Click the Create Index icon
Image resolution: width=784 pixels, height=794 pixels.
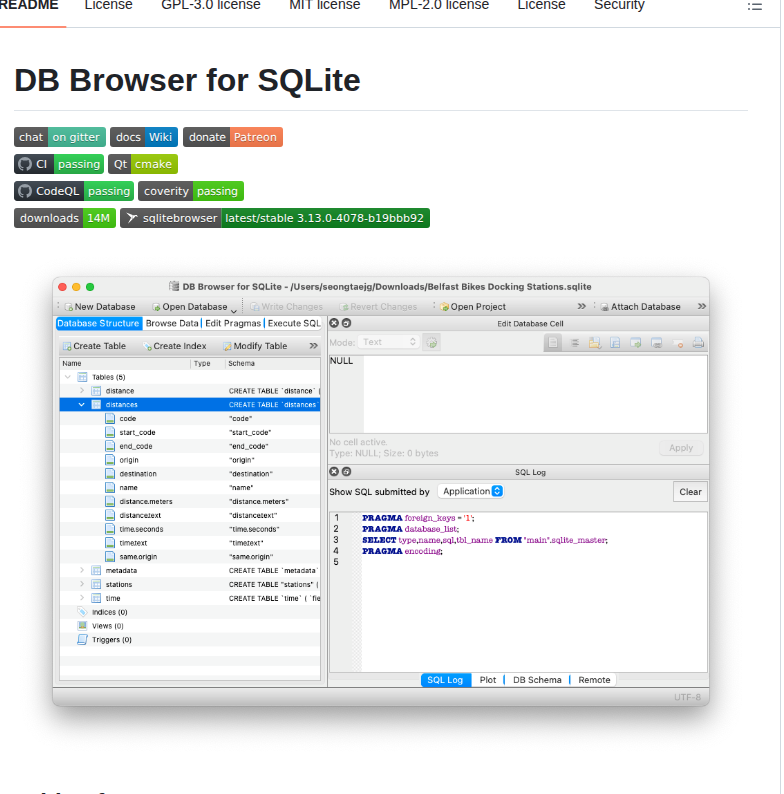click(x=147, y=346)
